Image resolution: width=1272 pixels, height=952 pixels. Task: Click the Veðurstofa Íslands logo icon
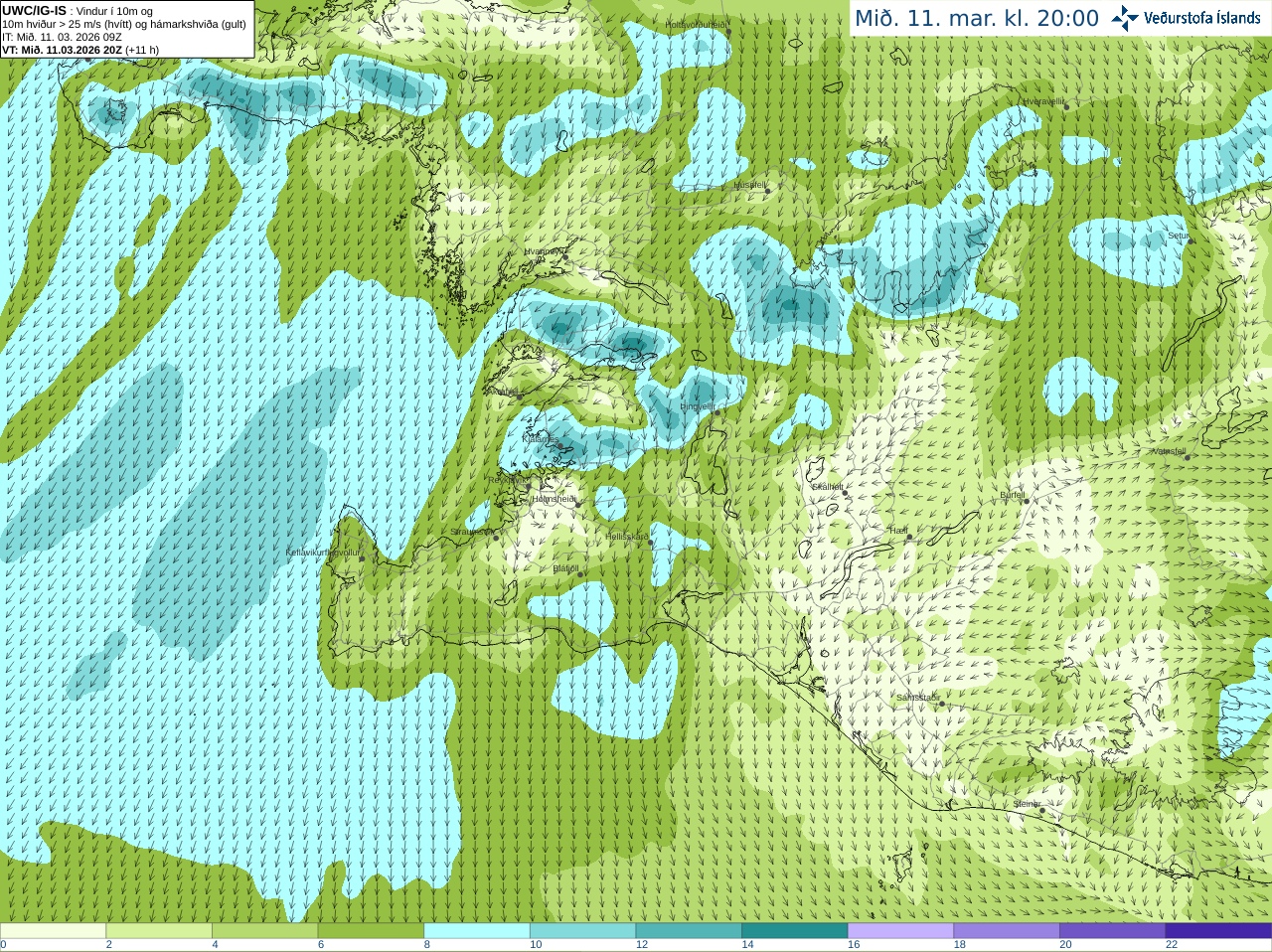pos(1125,18)
